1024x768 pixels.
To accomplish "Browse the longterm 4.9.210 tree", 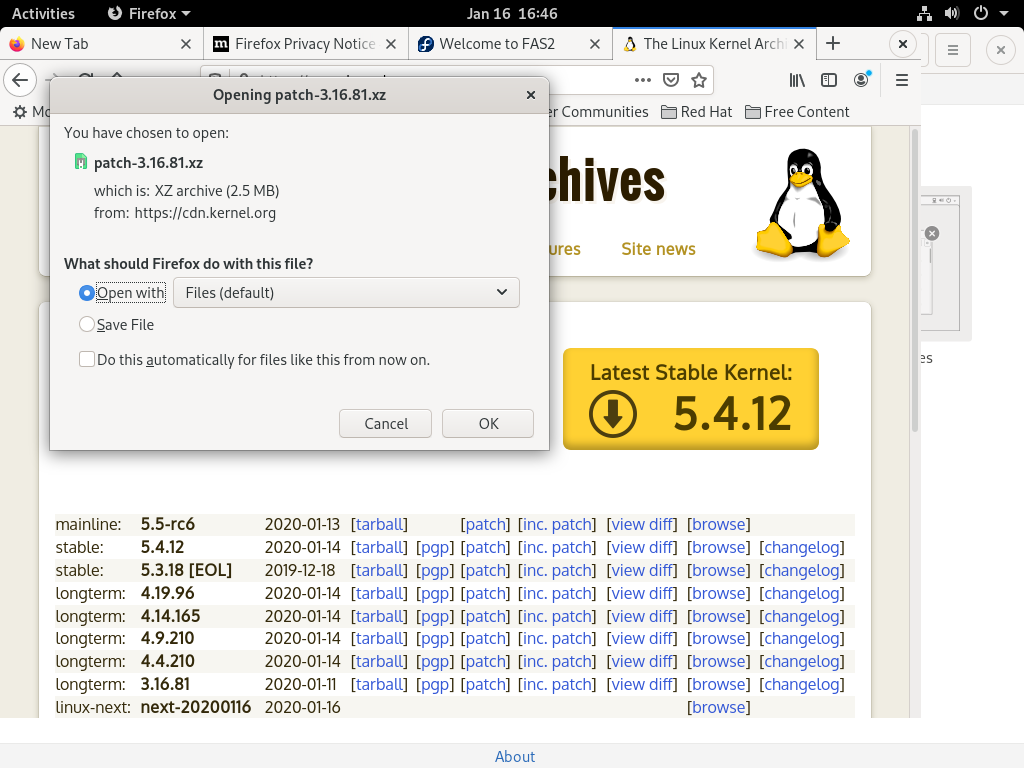I will tap(718, 638).
